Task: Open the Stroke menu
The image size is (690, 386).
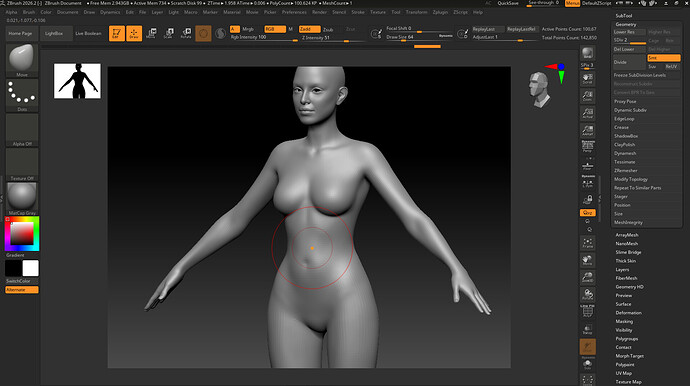Action: click(358, 12)
